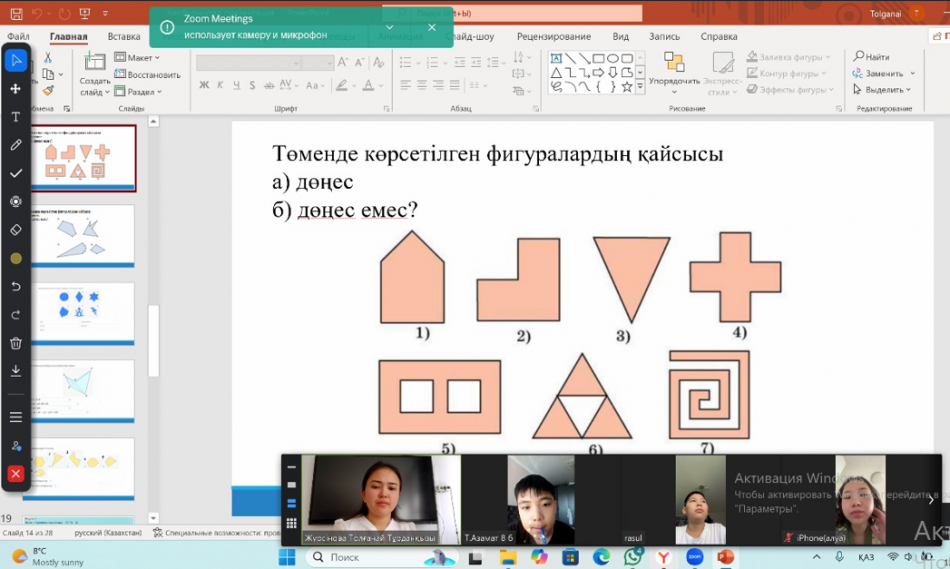The image size is (950, 569).
Task: Toggle italic К formatting
Action: point(220,85)
